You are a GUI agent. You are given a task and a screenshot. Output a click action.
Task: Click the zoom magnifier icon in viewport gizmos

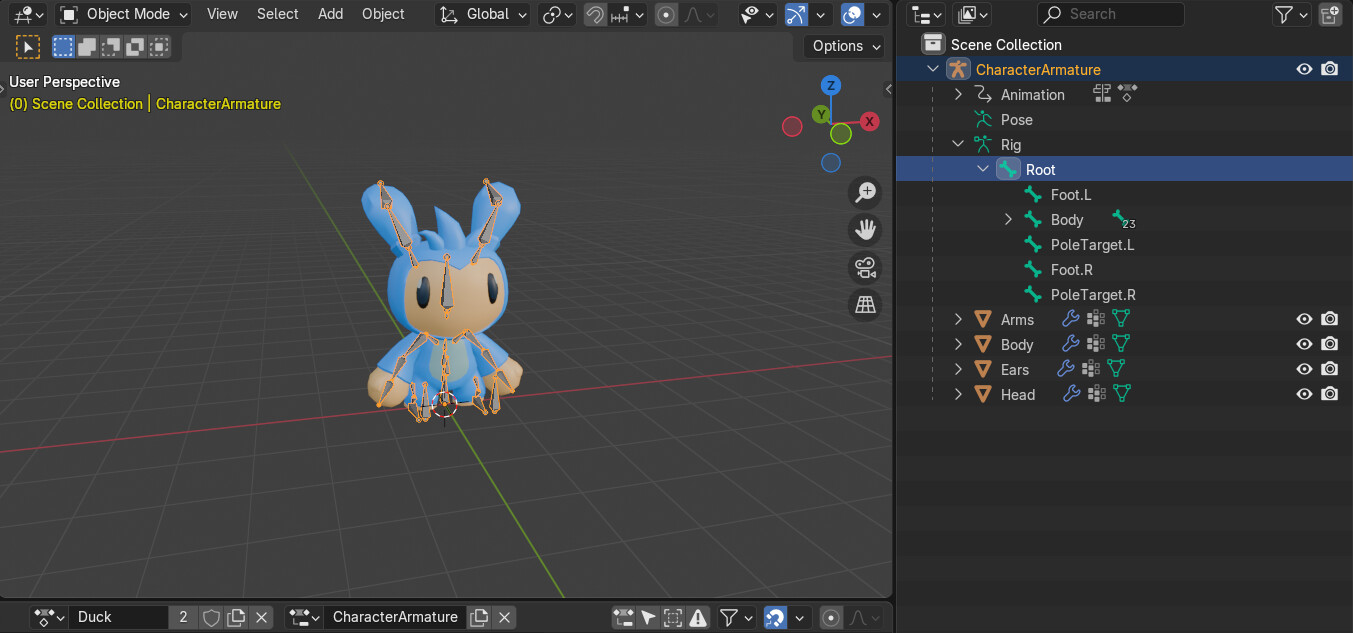pyautogui.click(x=864, y=192)
